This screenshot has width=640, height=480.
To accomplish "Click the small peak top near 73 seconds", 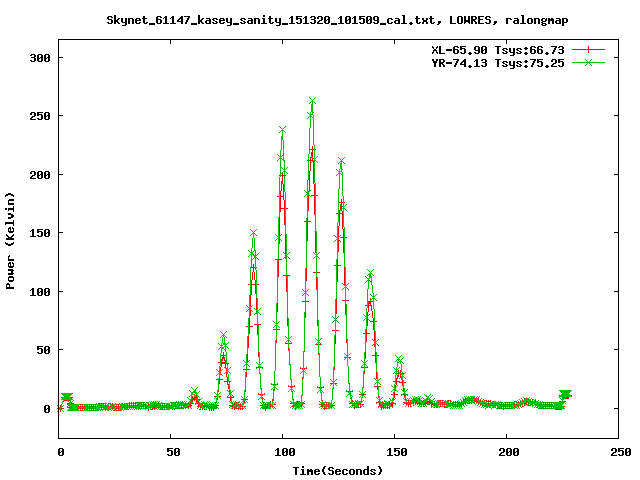I will click(223, 336).
